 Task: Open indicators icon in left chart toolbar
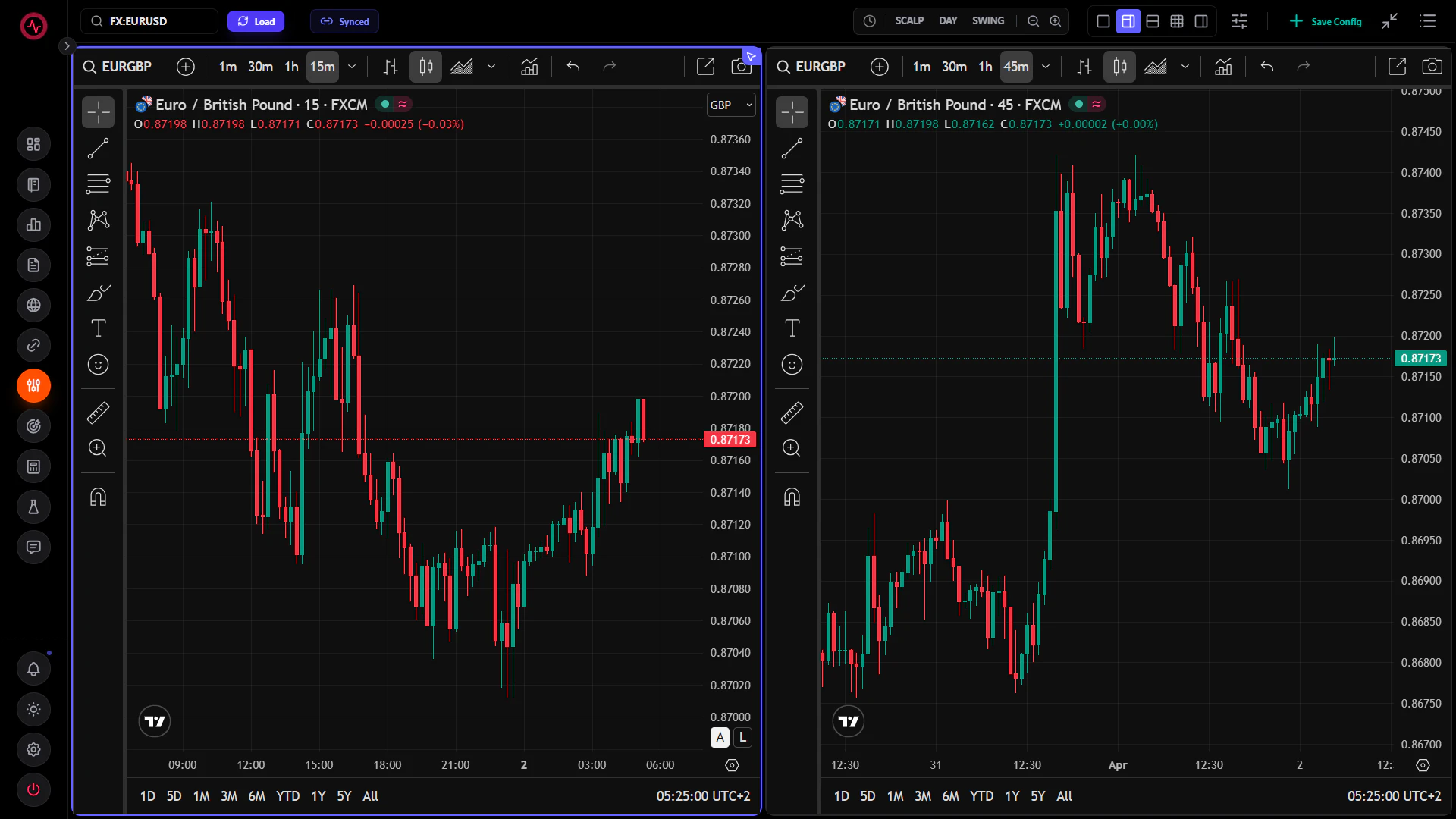pyautogui.click(x=529, y=67)
